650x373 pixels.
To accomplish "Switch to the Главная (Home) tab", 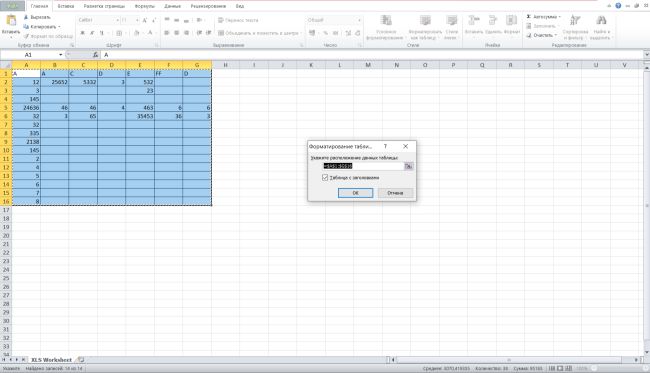I will click(39, 6).
